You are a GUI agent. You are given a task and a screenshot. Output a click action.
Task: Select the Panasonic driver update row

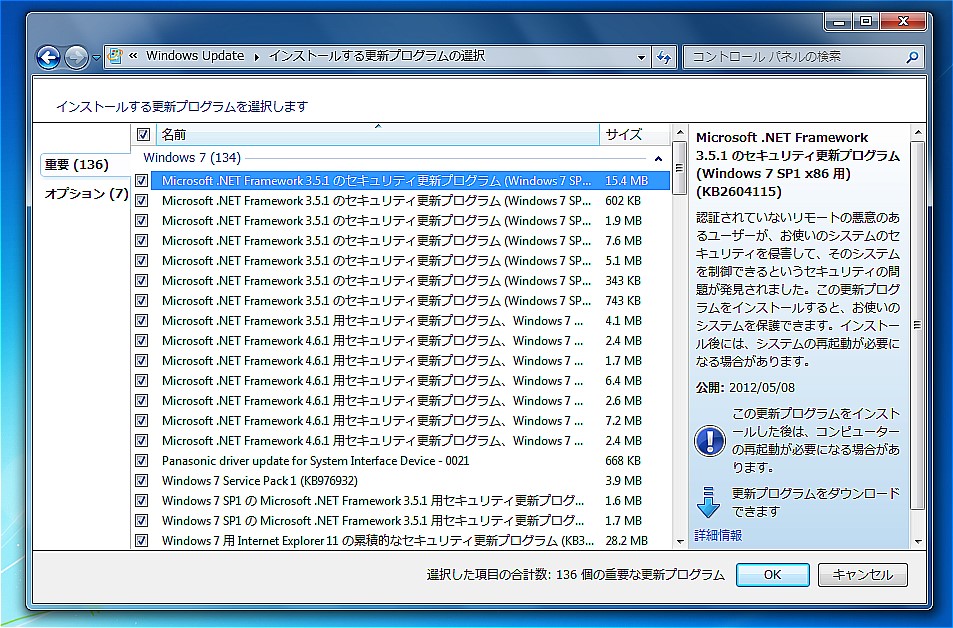[x=402, y=461]
